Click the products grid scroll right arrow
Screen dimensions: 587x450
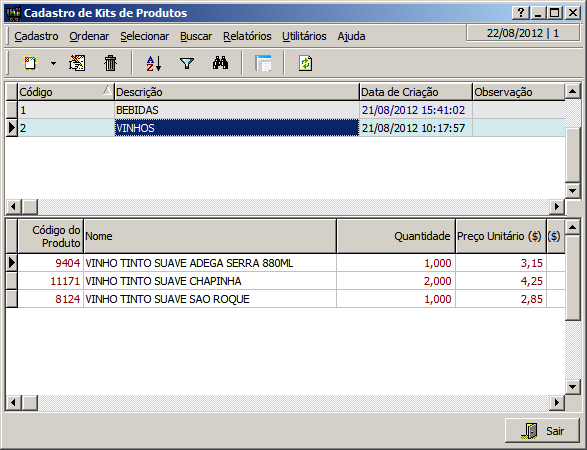click(557, 403)
